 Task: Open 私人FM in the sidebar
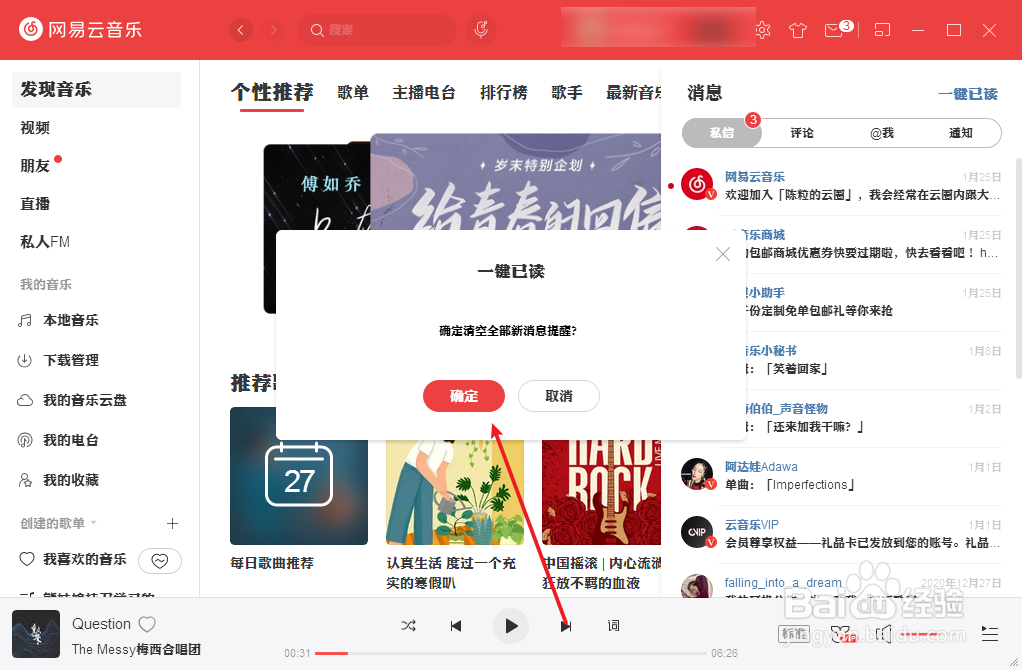point(45,242)
